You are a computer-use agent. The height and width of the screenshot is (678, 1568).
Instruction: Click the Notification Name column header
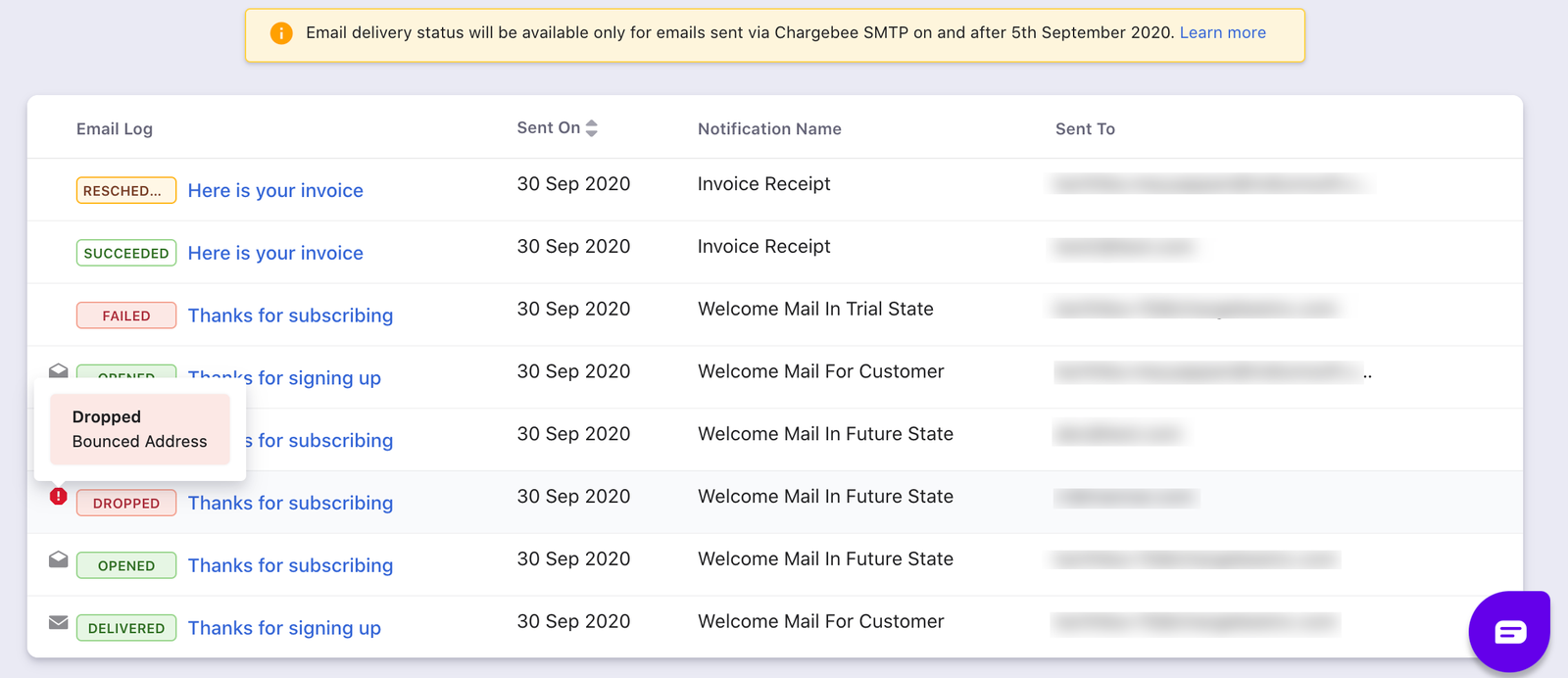click(x=769, y=129)
